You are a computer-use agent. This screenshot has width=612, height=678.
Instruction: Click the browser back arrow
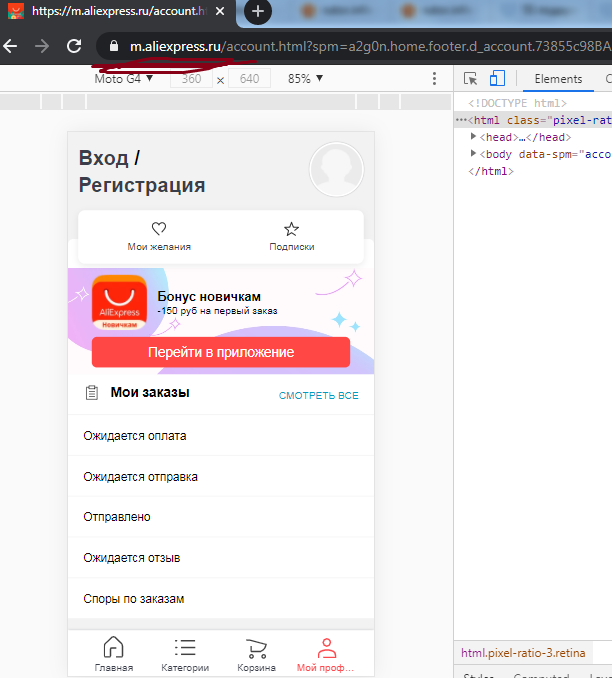pos(10,46)
